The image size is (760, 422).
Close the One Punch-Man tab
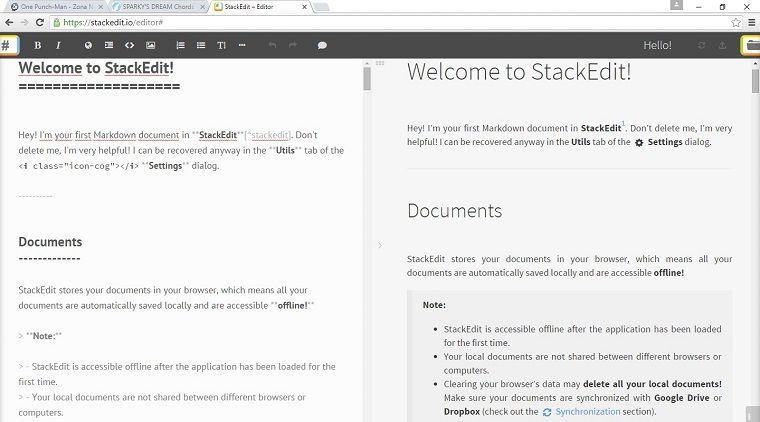tap(101, 7)
